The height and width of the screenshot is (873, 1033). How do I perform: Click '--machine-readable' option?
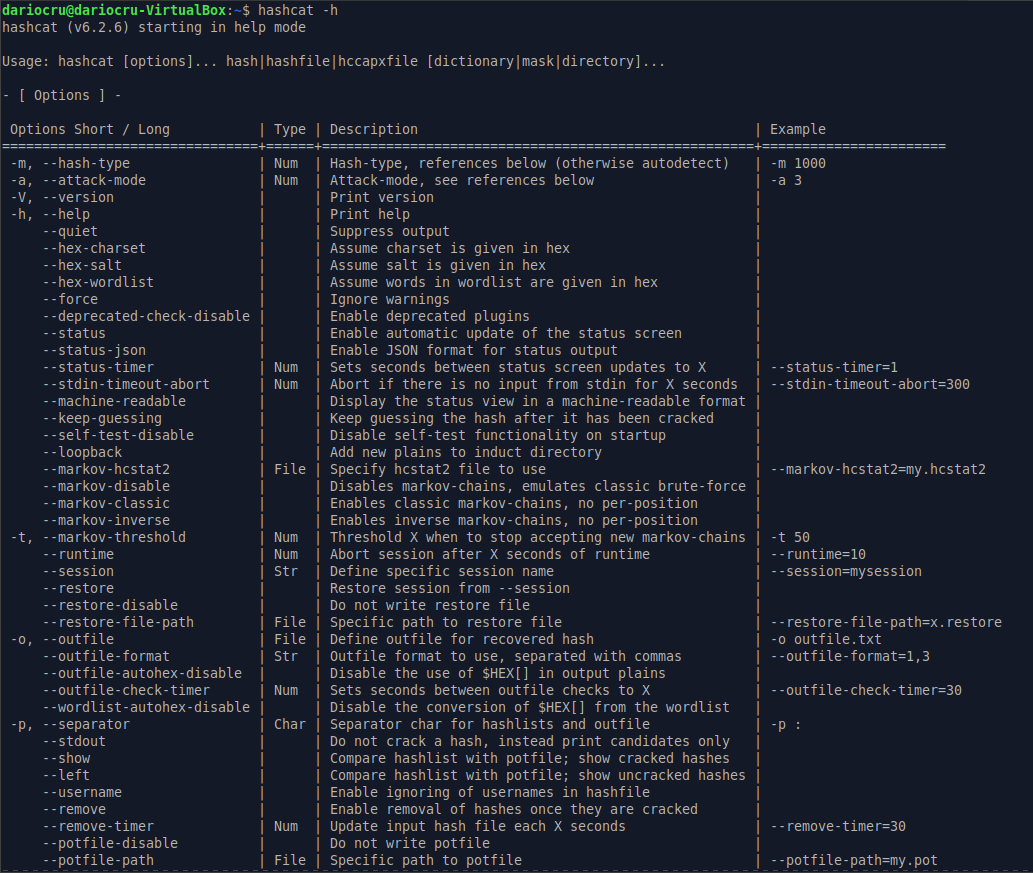click(114, 402)
